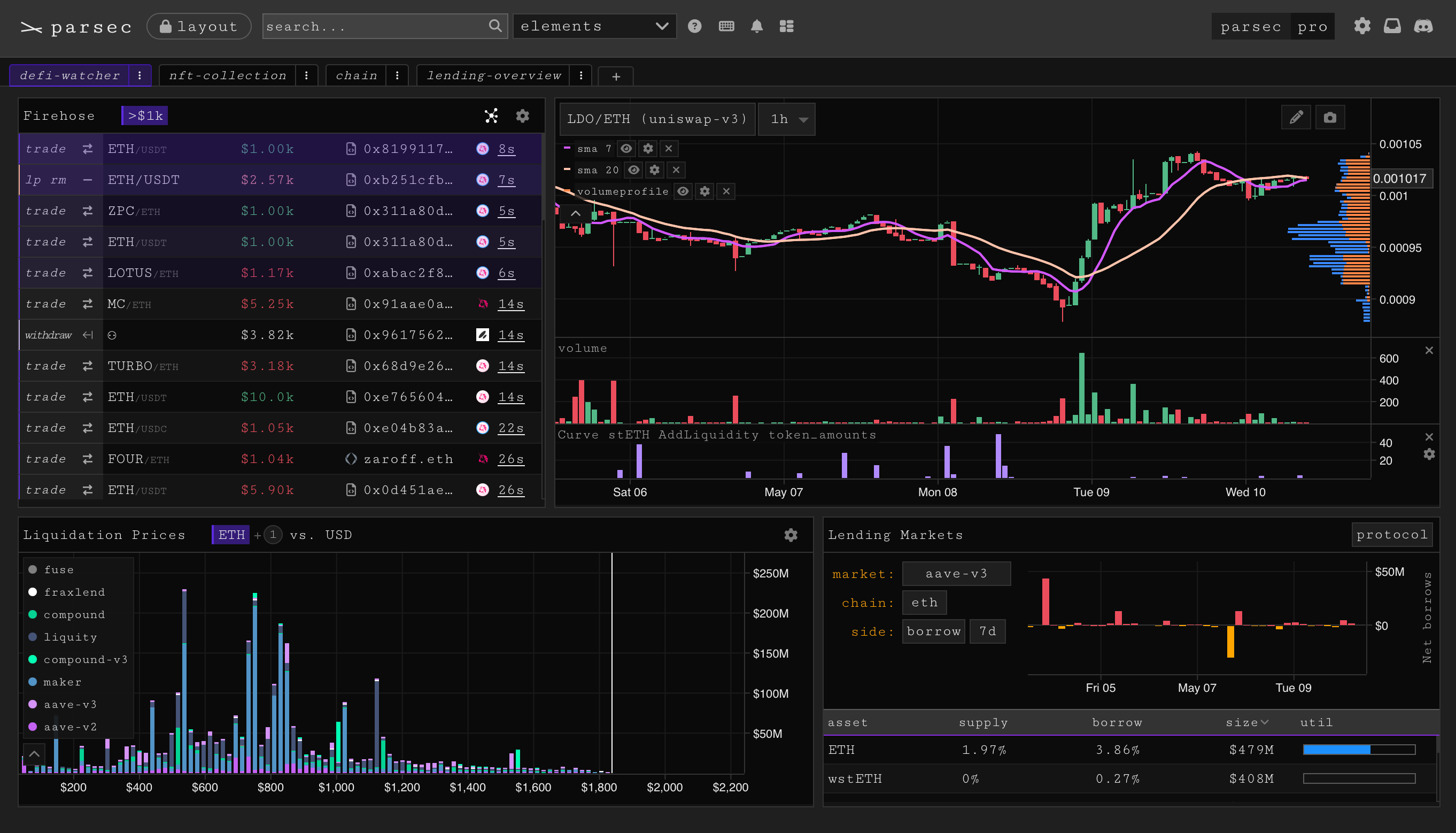Viewport: 1456px width, 833px height.
Task: Open the 1h timeframe dropdown
Action: 786,119
